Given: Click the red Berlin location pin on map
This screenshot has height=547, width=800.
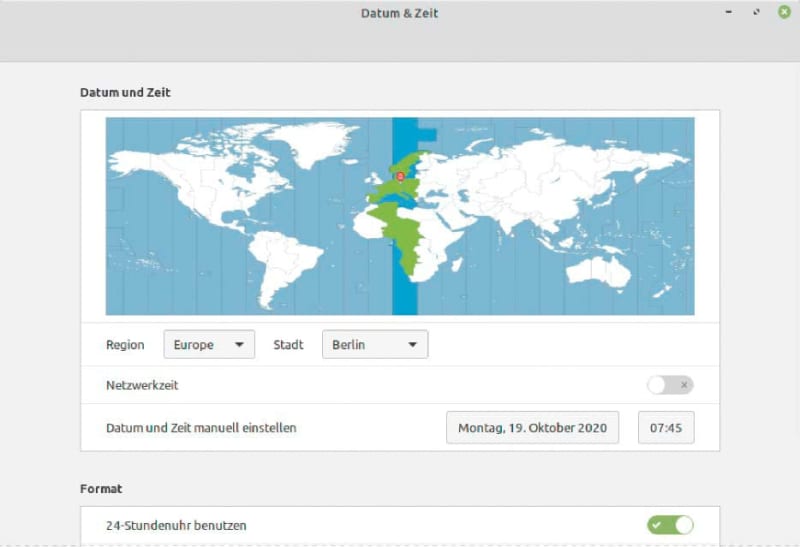Looking at the screenshot, I should (x=401, y=177).
